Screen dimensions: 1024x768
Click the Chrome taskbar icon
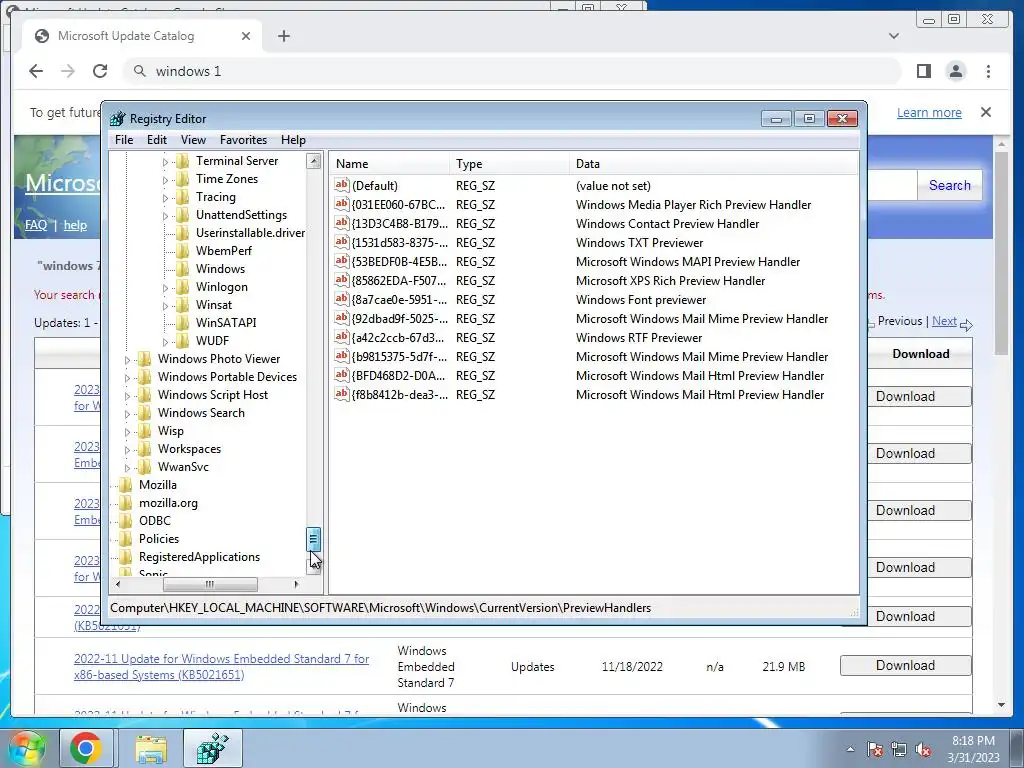[86, 748]
